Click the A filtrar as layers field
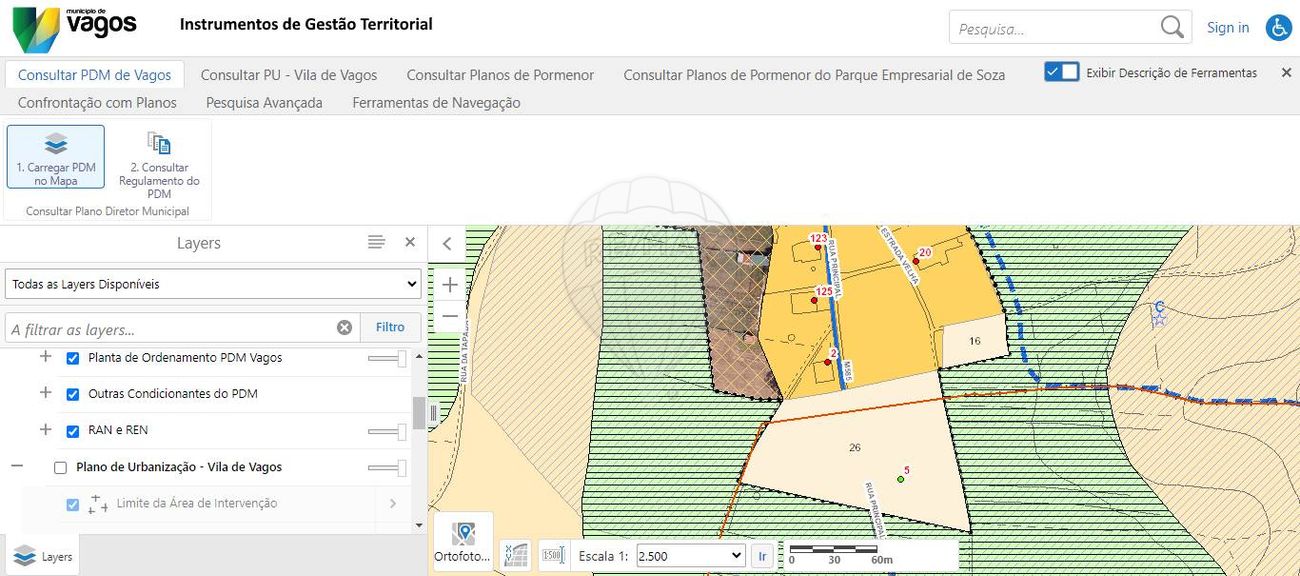Image resolution: width=1300 pixels, height=576 pixels. tap(170, 328)
